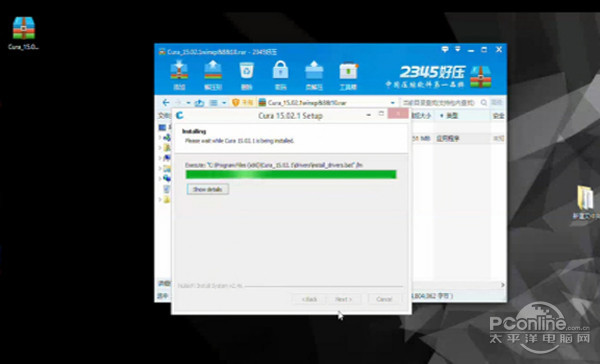The image size is (600, 364).
Task: Click the self-extract box toolbar icon
Action: pos(314,75)
